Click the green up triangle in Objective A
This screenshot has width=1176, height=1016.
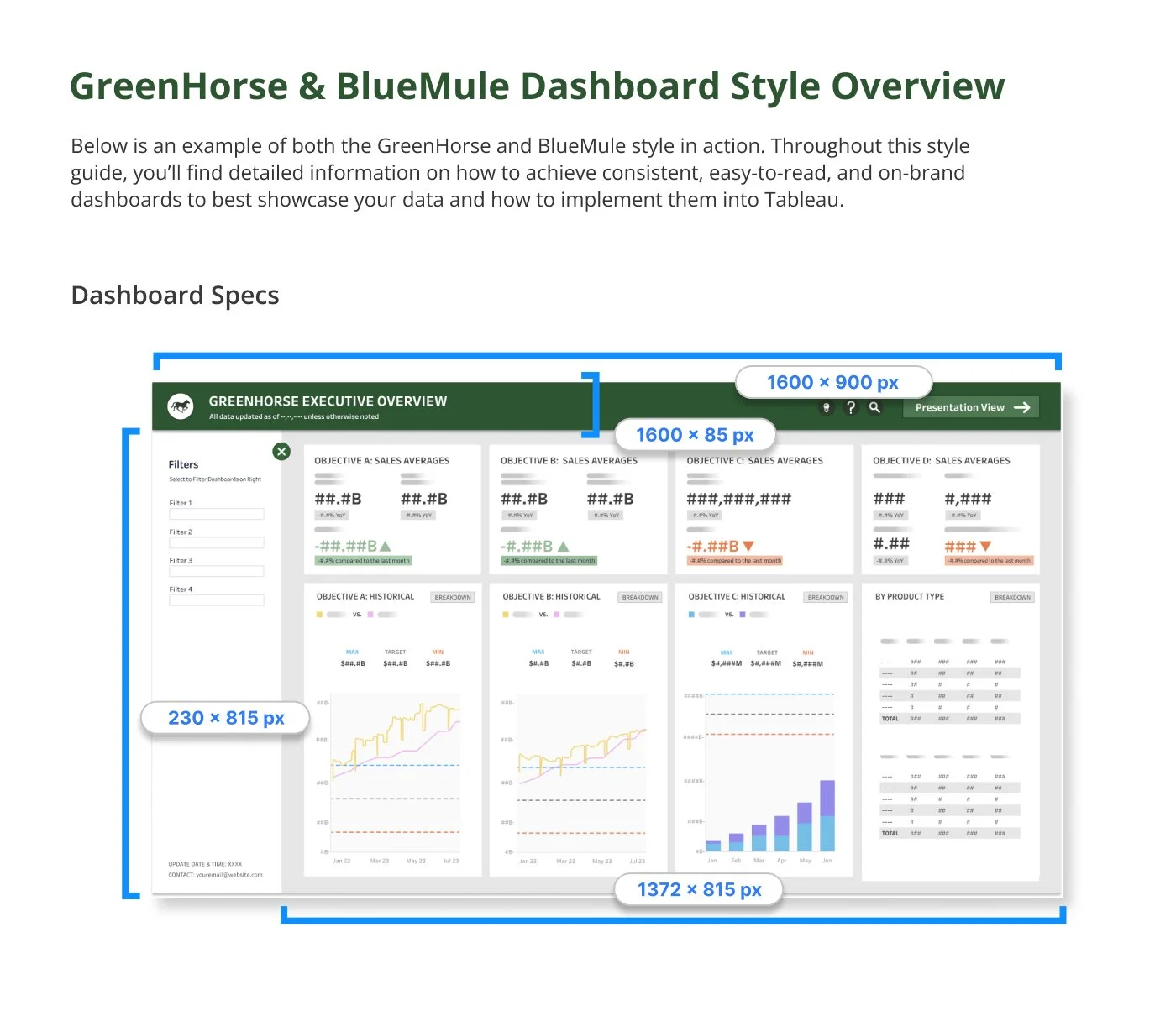386,546
